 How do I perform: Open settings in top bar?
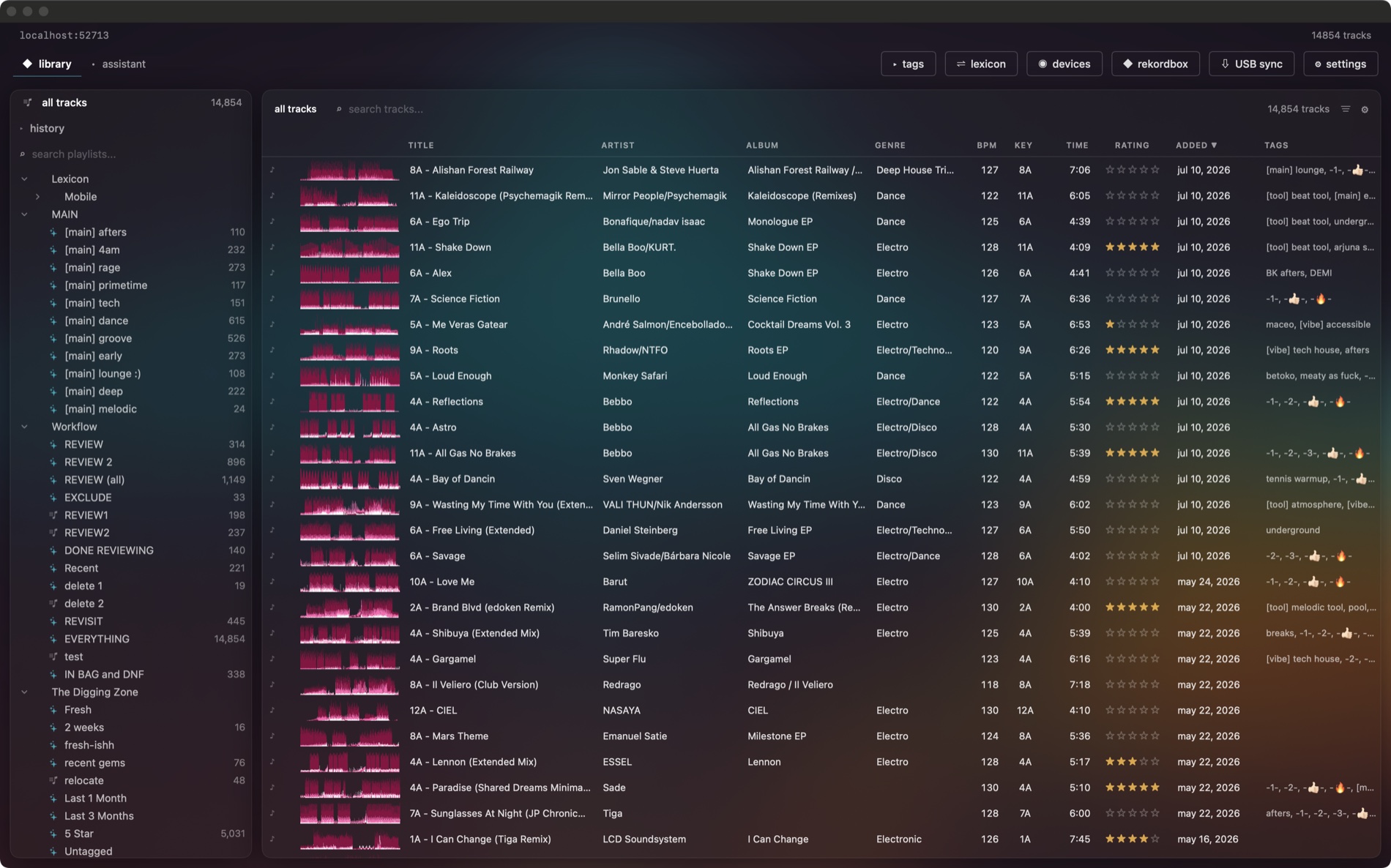(1340, 64)
